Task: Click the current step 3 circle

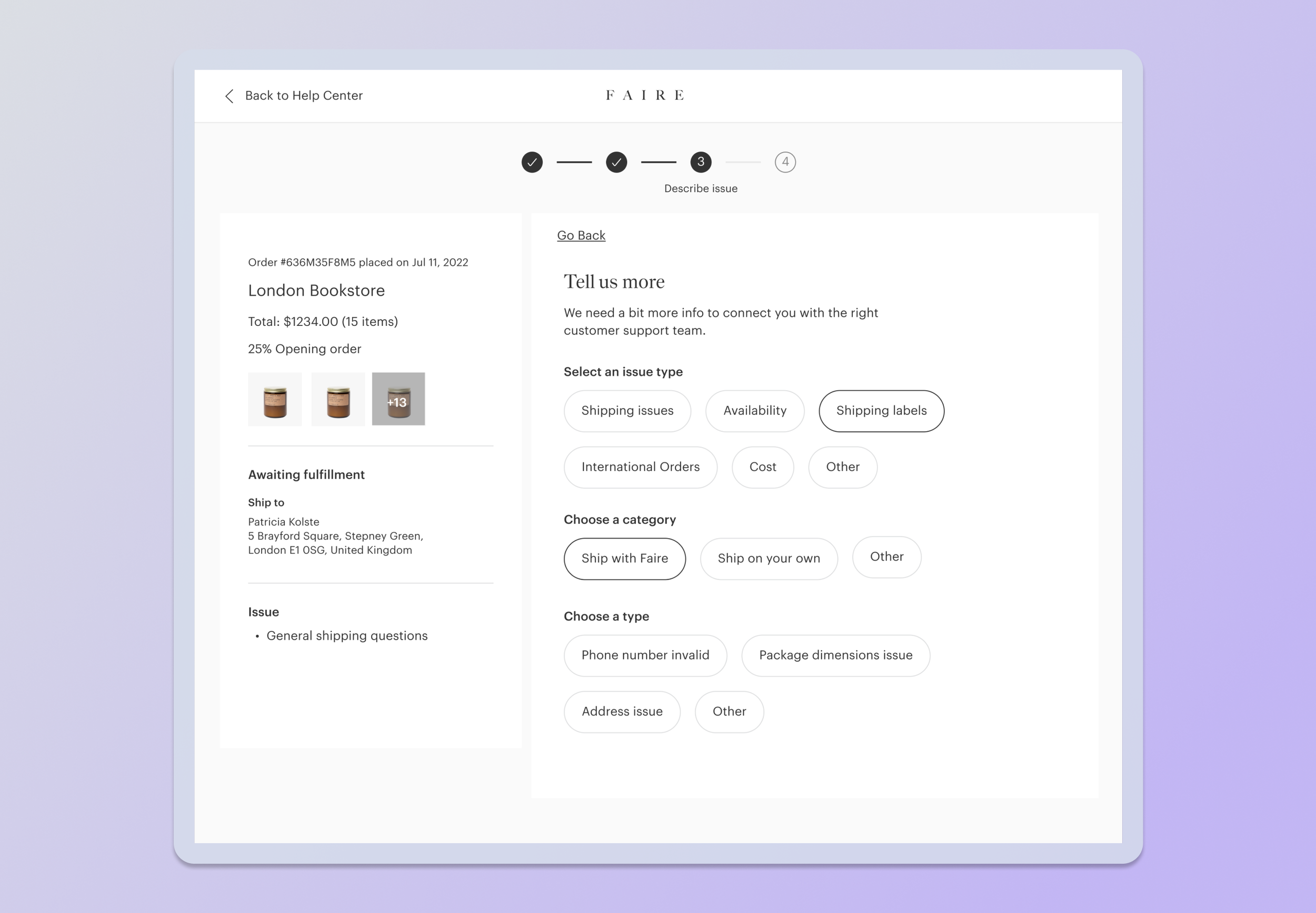Action: coord(701,163)
